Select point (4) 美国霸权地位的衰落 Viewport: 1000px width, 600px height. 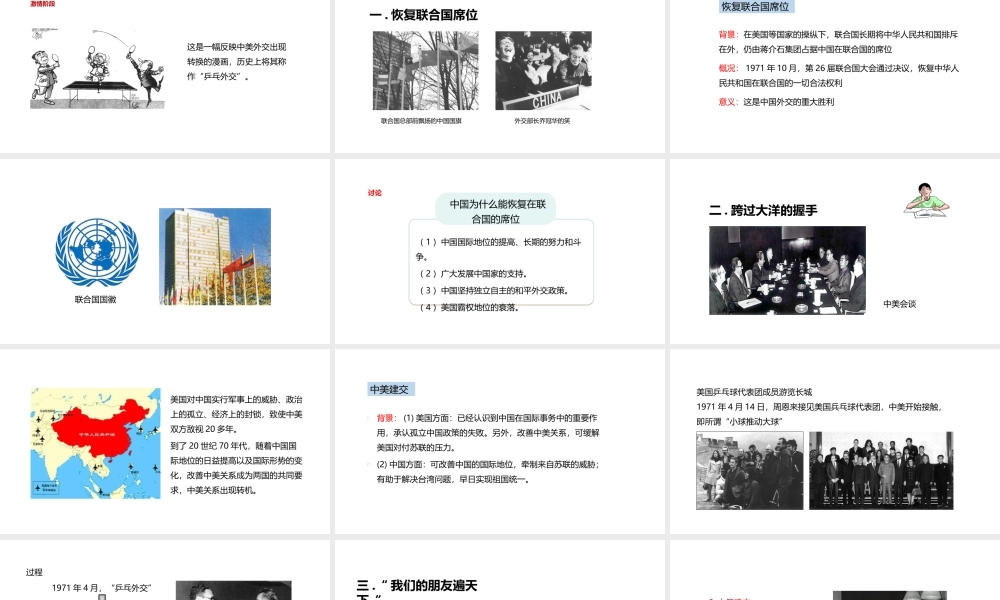point(469,307)
